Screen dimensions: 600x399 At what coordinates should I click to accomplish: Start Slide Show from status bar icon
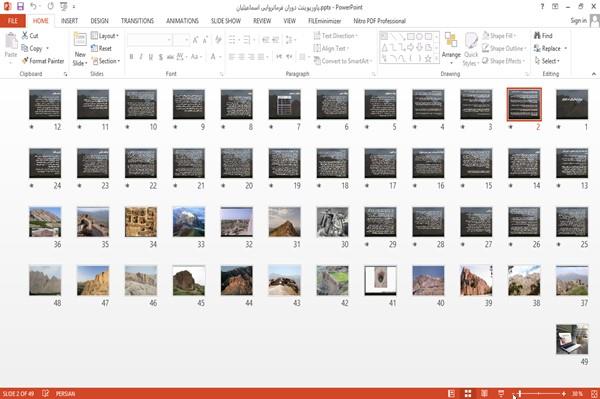tap(501, 393)
